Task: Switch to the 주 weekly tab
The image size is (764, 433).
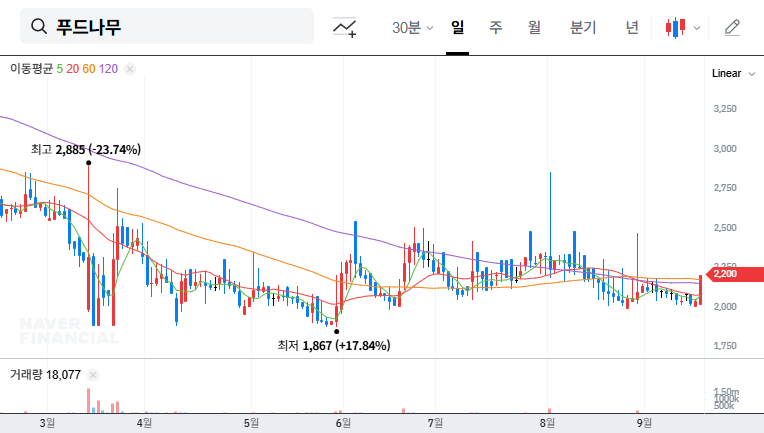Action: [495, 28]
